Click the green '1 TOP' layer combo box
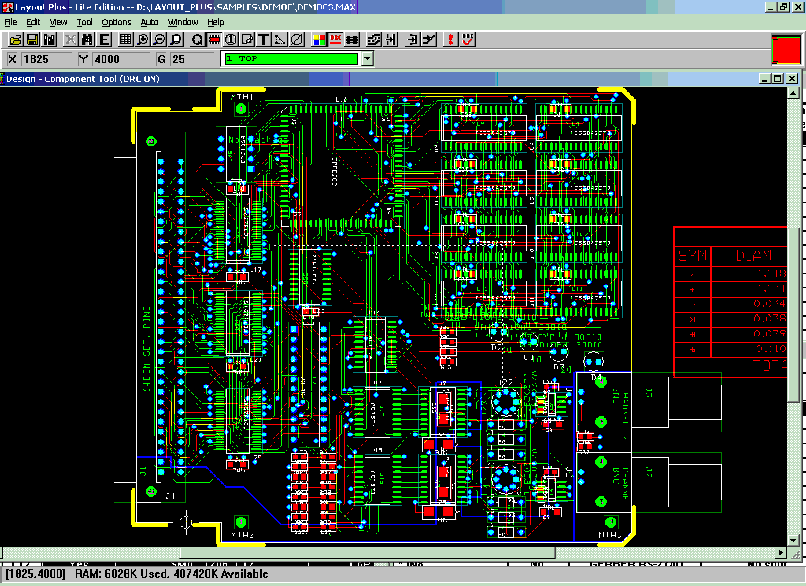 coord(290,59)
